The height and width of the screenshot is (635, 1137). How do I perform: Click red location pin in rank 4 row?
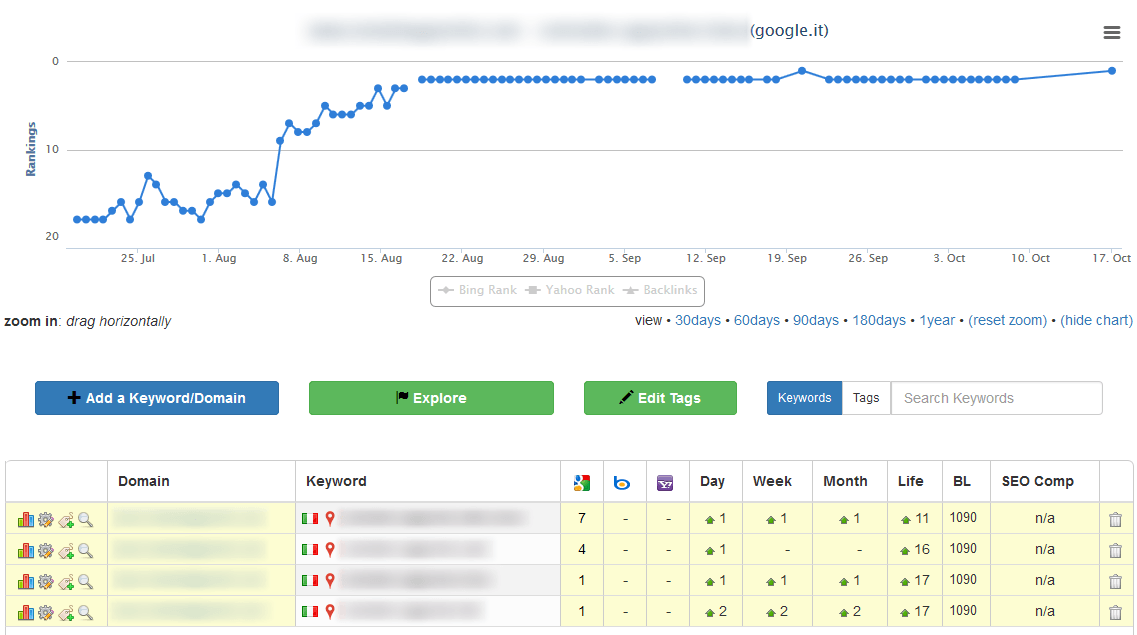pos(330,549)
